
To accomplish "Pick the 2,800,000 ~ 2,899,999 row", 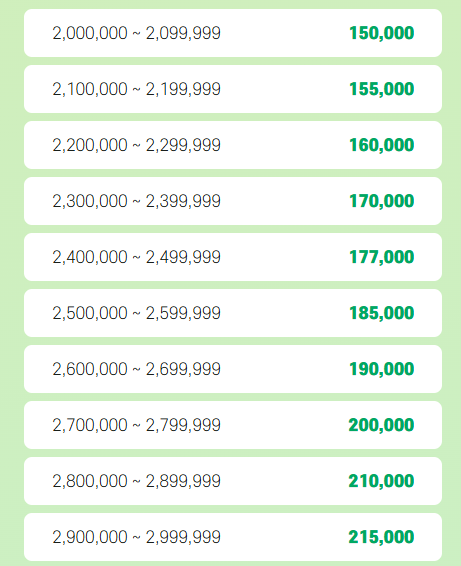I will (x=233, y=480).
